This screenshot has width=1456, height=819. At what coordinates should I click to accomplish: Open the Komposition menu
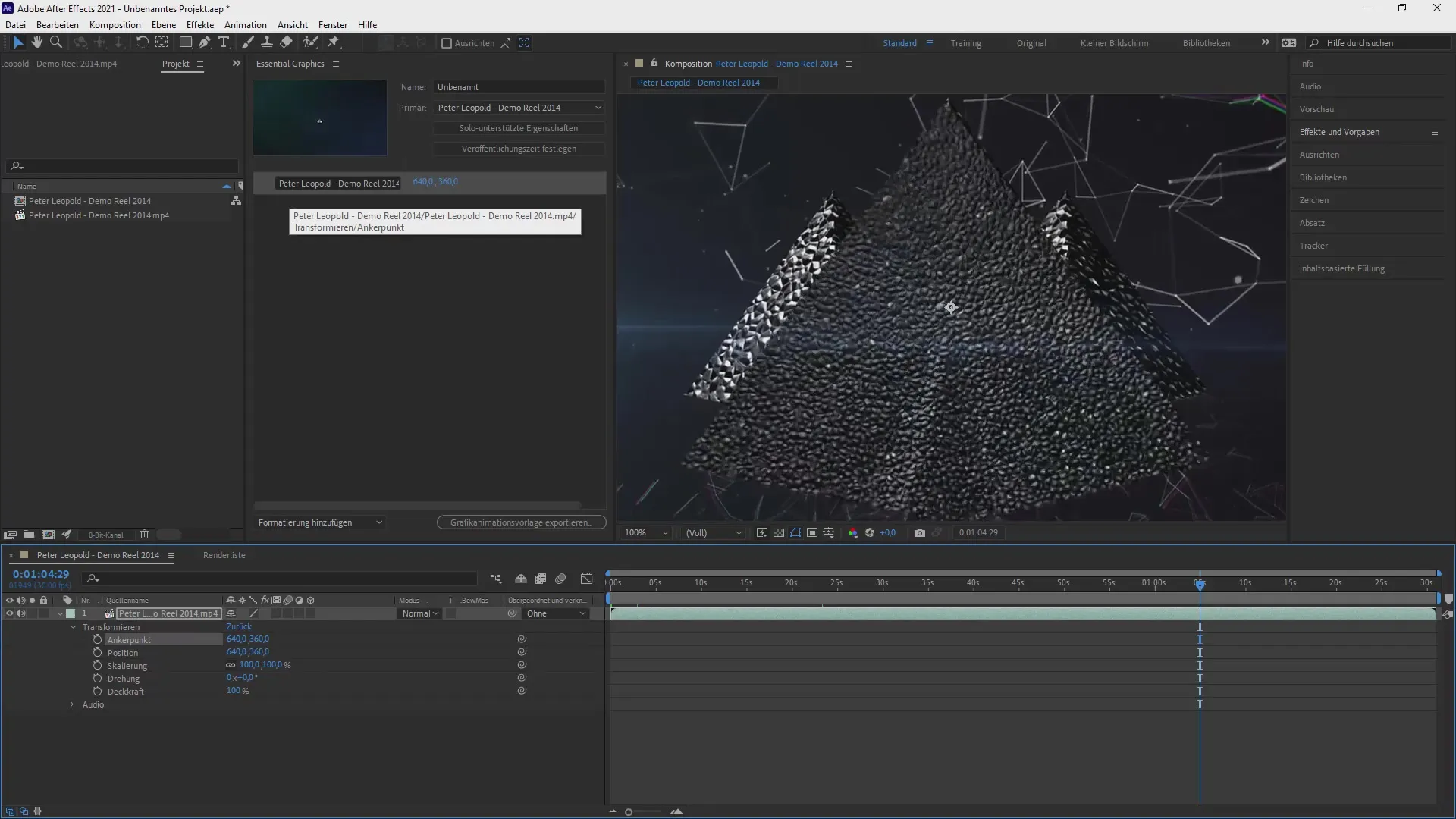pyautogui.click(x=115, y=24)
